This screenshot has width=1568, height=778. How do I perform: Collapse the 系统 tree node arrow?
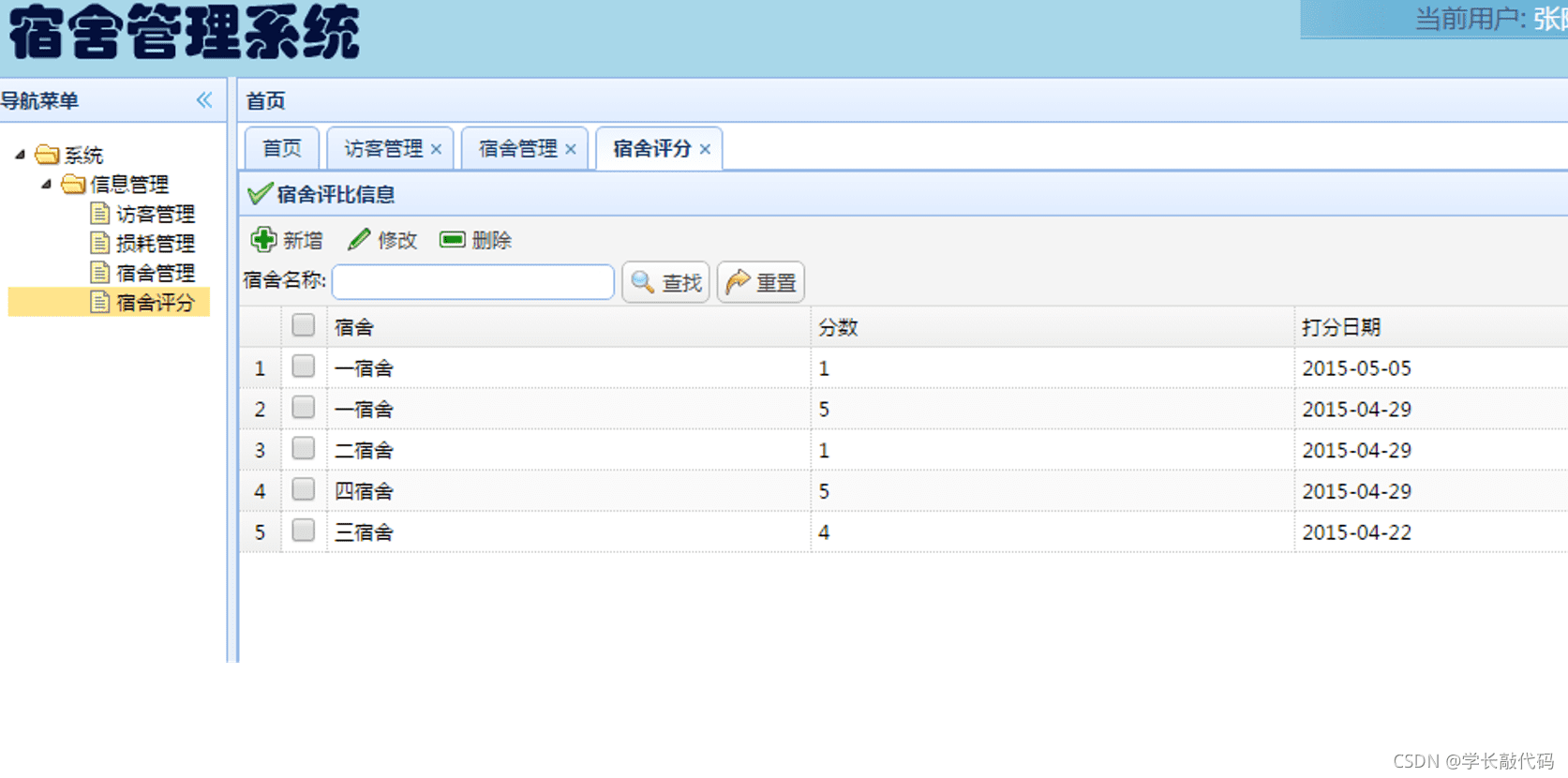[x=20, y=155]
